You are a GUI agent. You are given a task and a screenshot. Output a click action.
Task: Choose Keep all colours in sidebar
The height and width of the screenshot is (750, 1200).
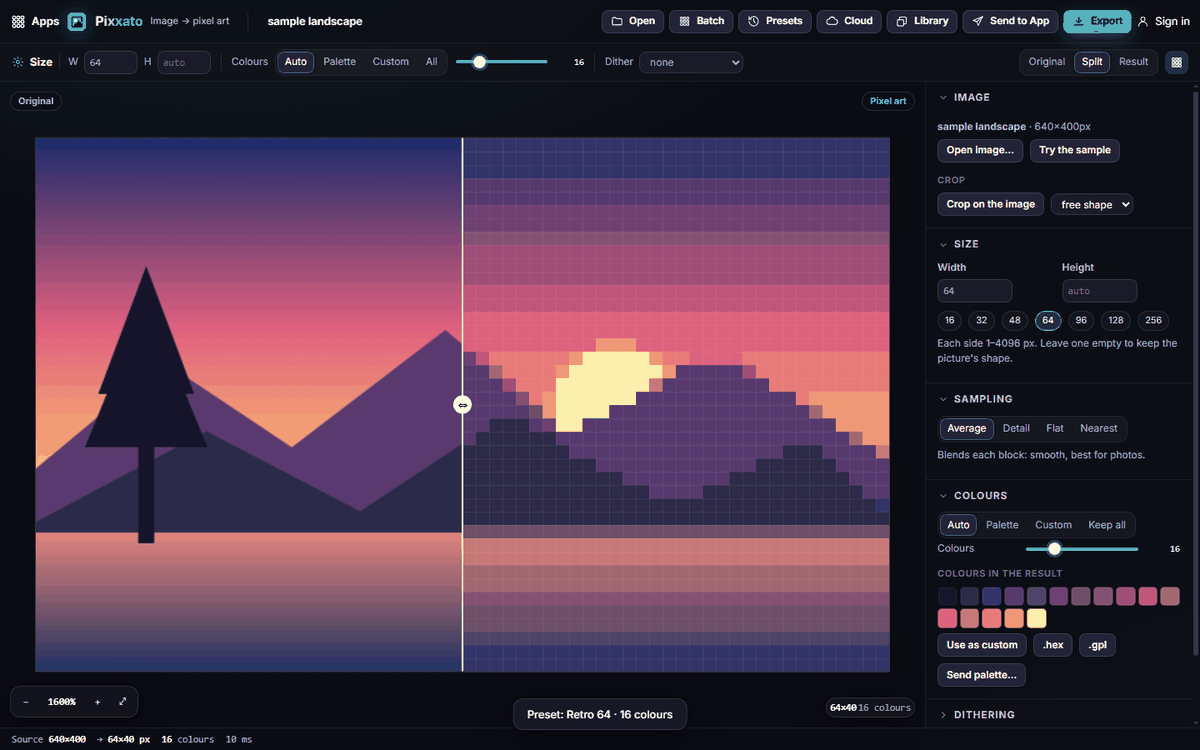click(1107, 525)
